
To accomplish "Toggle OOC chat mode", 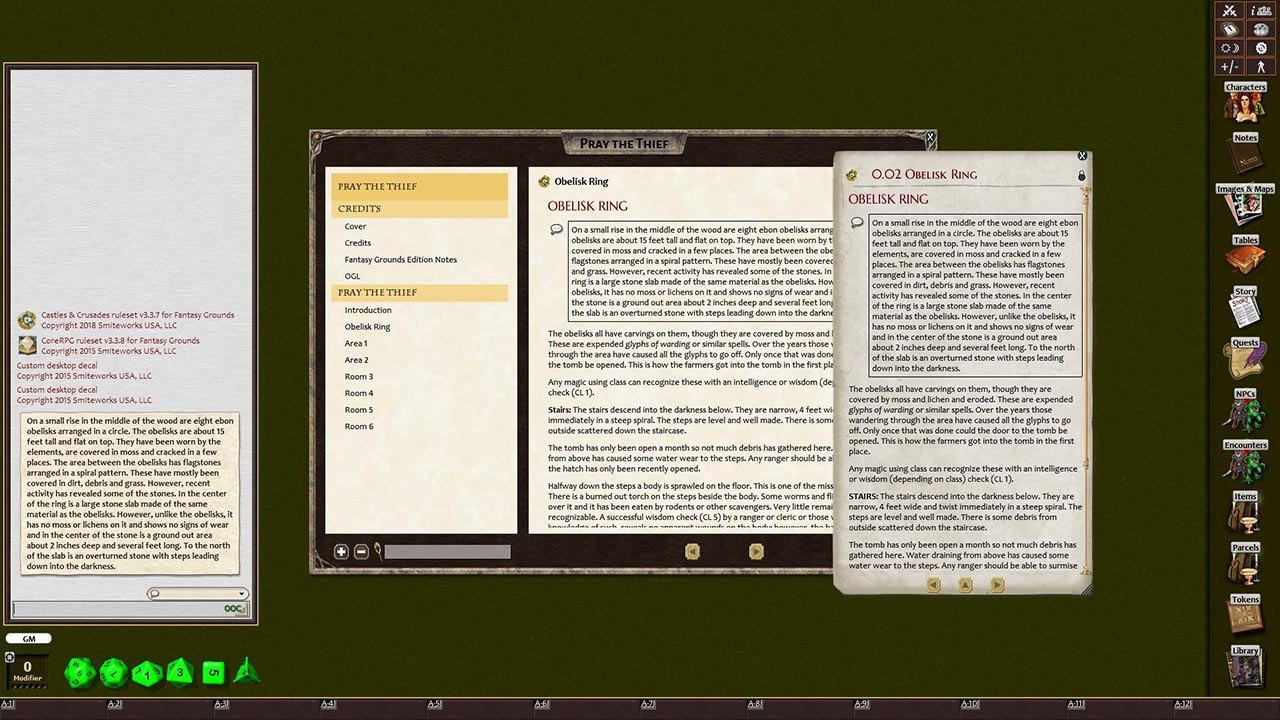I will [232, 608].
